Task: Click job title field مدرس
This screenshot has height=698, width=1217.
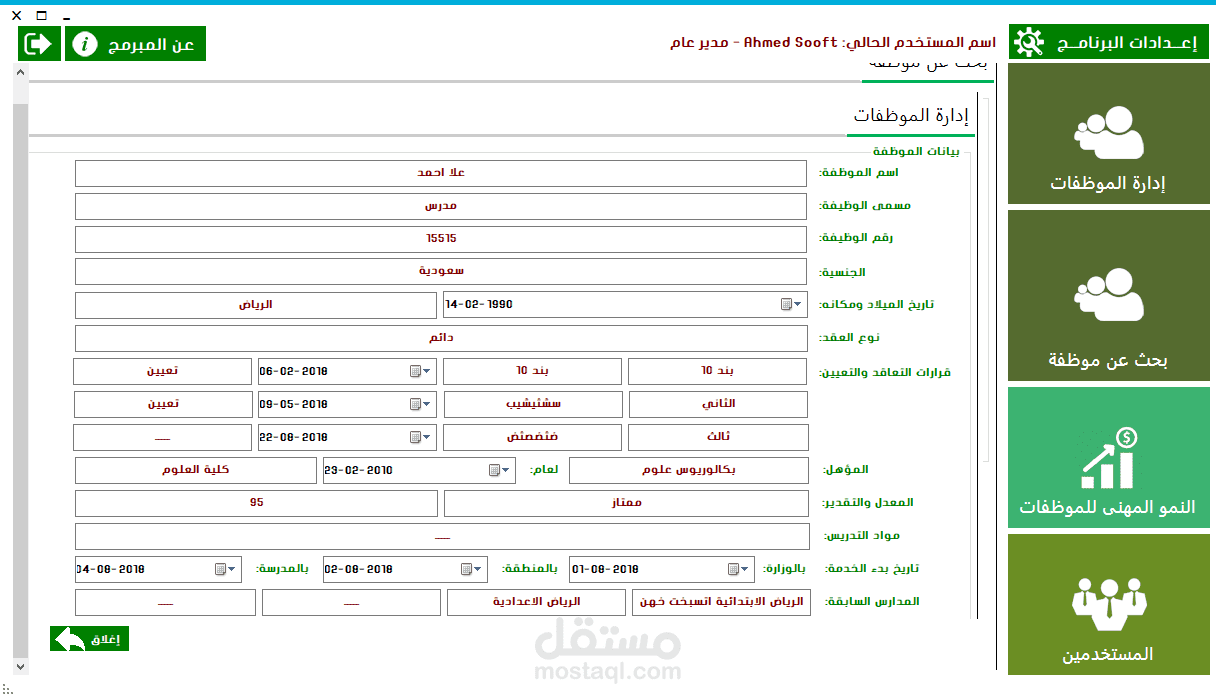Action: pyautogui.click(x=441, y=206)
